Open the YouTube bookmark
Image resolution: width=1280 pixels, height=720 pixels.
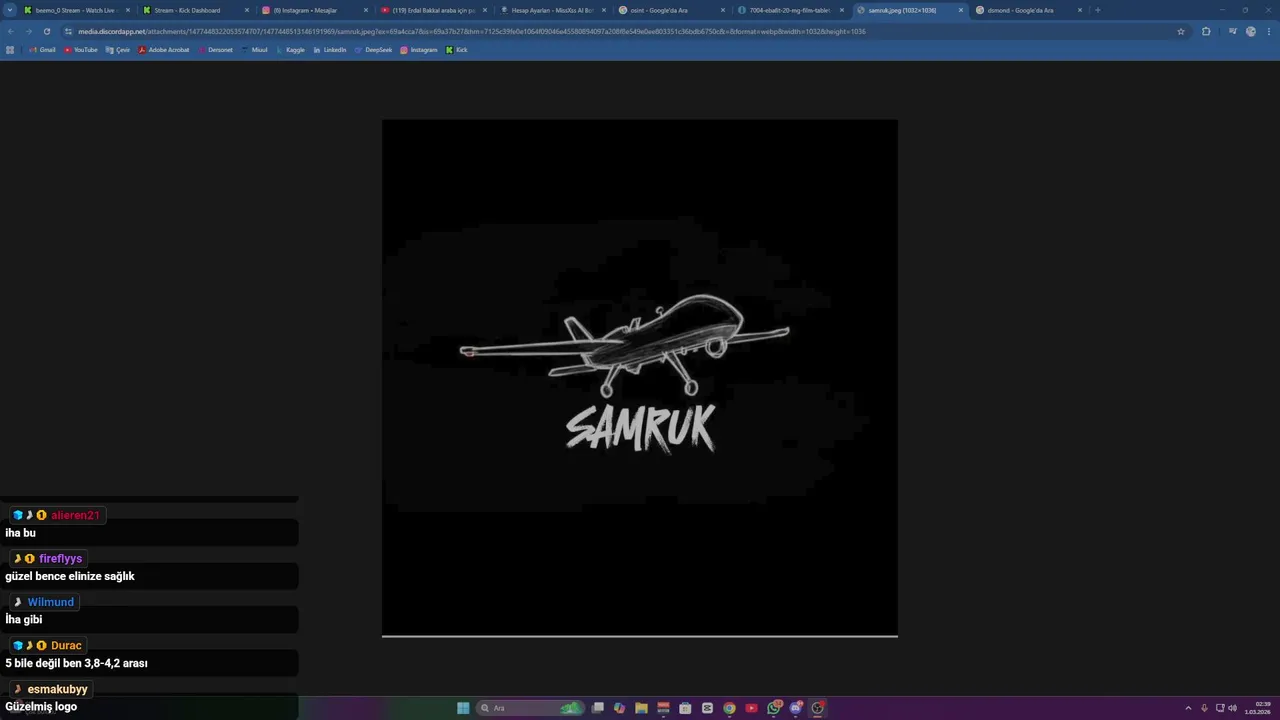[81, 49]
